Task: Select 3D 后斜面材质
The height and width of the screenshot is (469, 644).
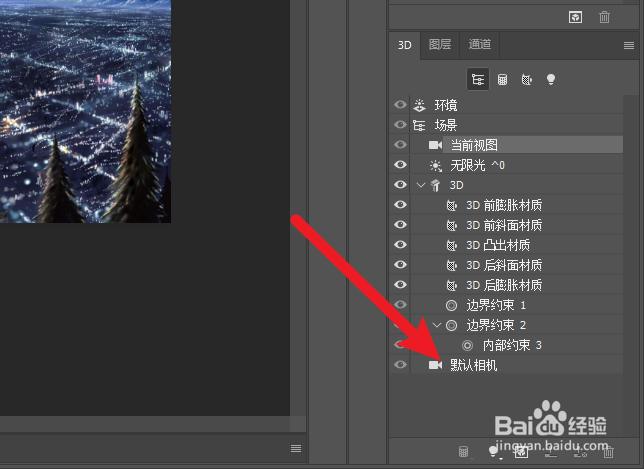Action: point(504,265)
